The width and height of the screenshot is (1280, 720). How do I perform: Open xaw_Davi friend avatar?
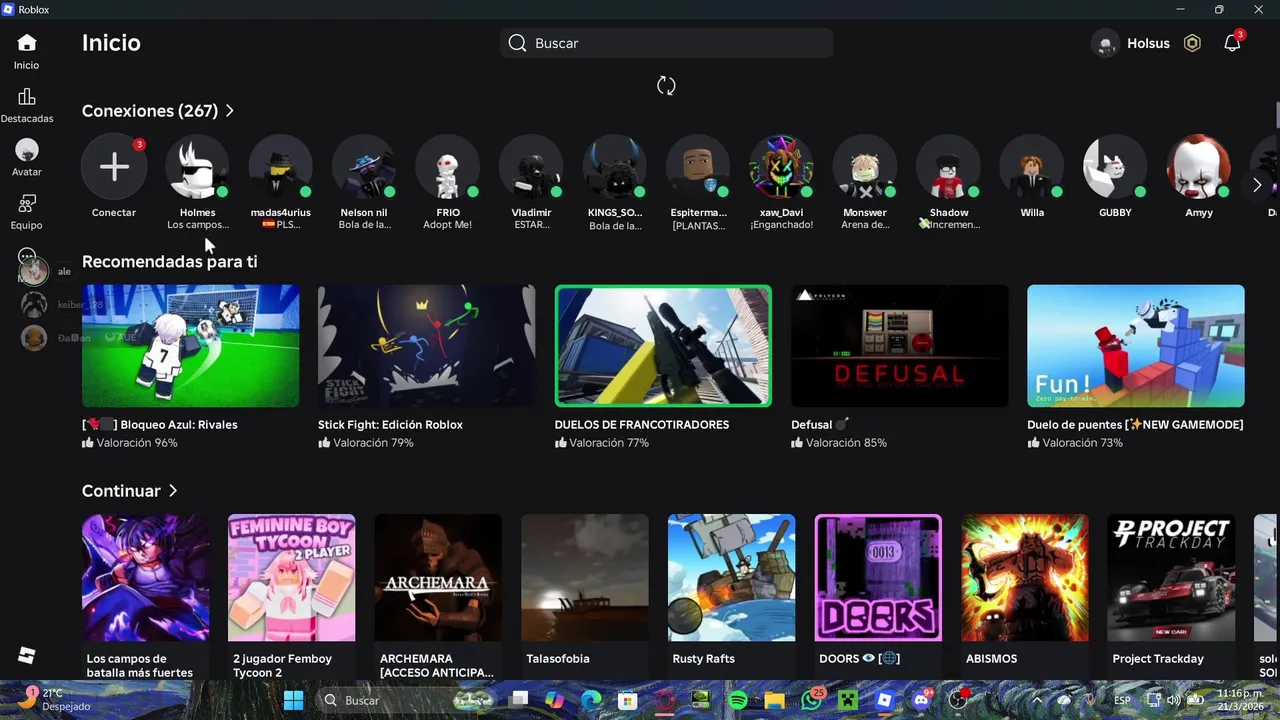point(782,166)
